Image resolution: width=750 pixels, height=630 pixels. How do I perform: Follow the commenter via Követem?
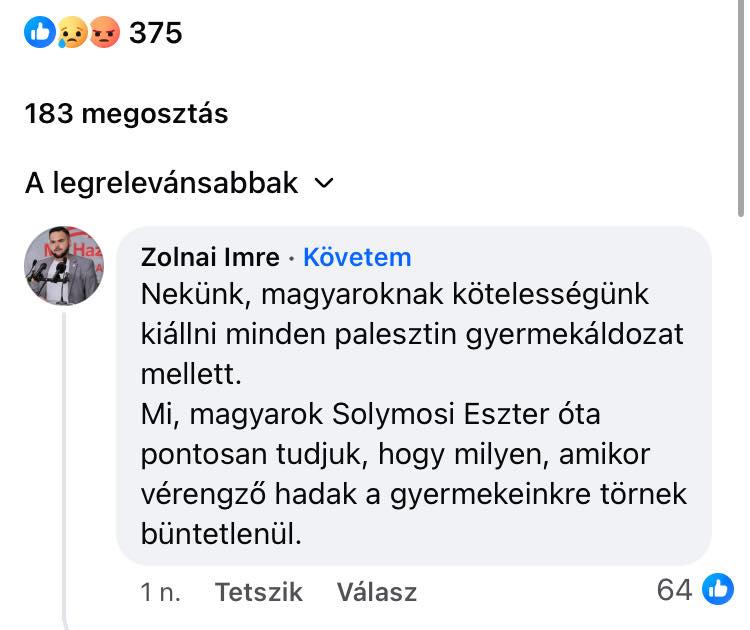[x=357, y=258]
